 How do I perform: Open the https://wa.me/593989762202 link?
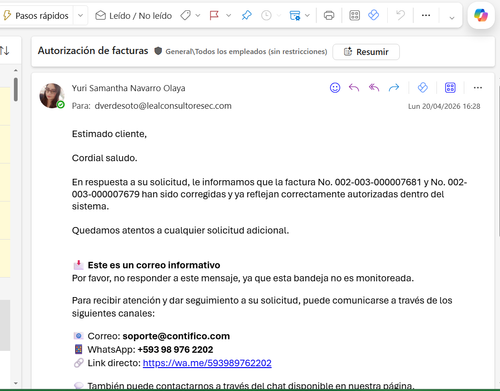point(207,363)
